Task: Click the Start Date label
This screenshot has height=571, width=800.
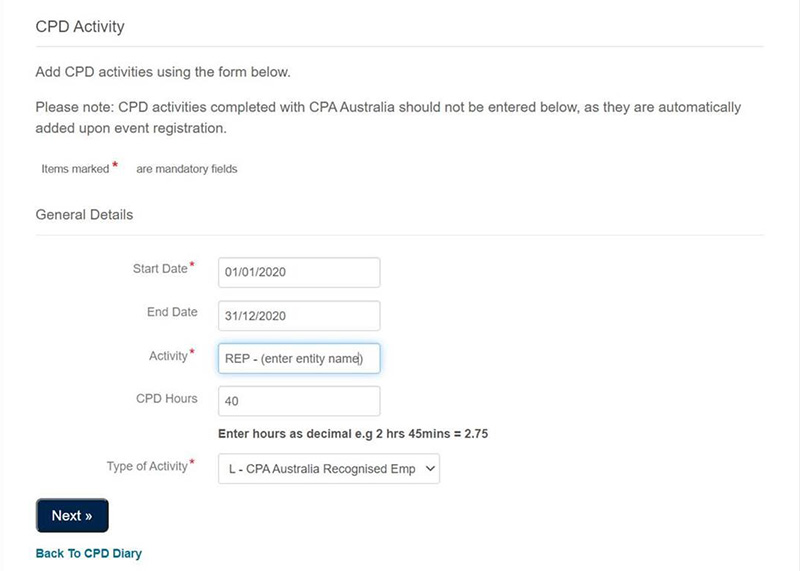Action: click(x=160, y=269)
